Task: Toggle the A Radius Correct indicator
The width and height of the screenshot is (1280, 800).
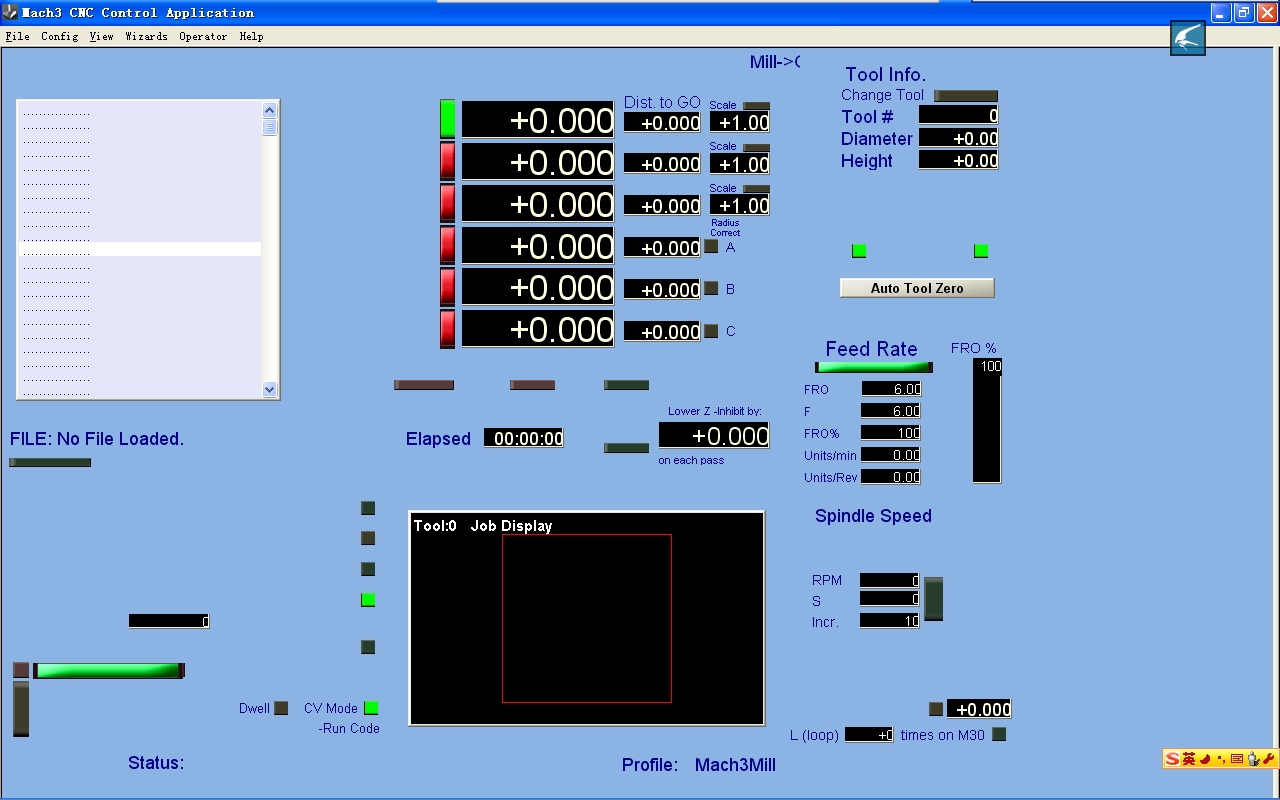Action: 711,247
